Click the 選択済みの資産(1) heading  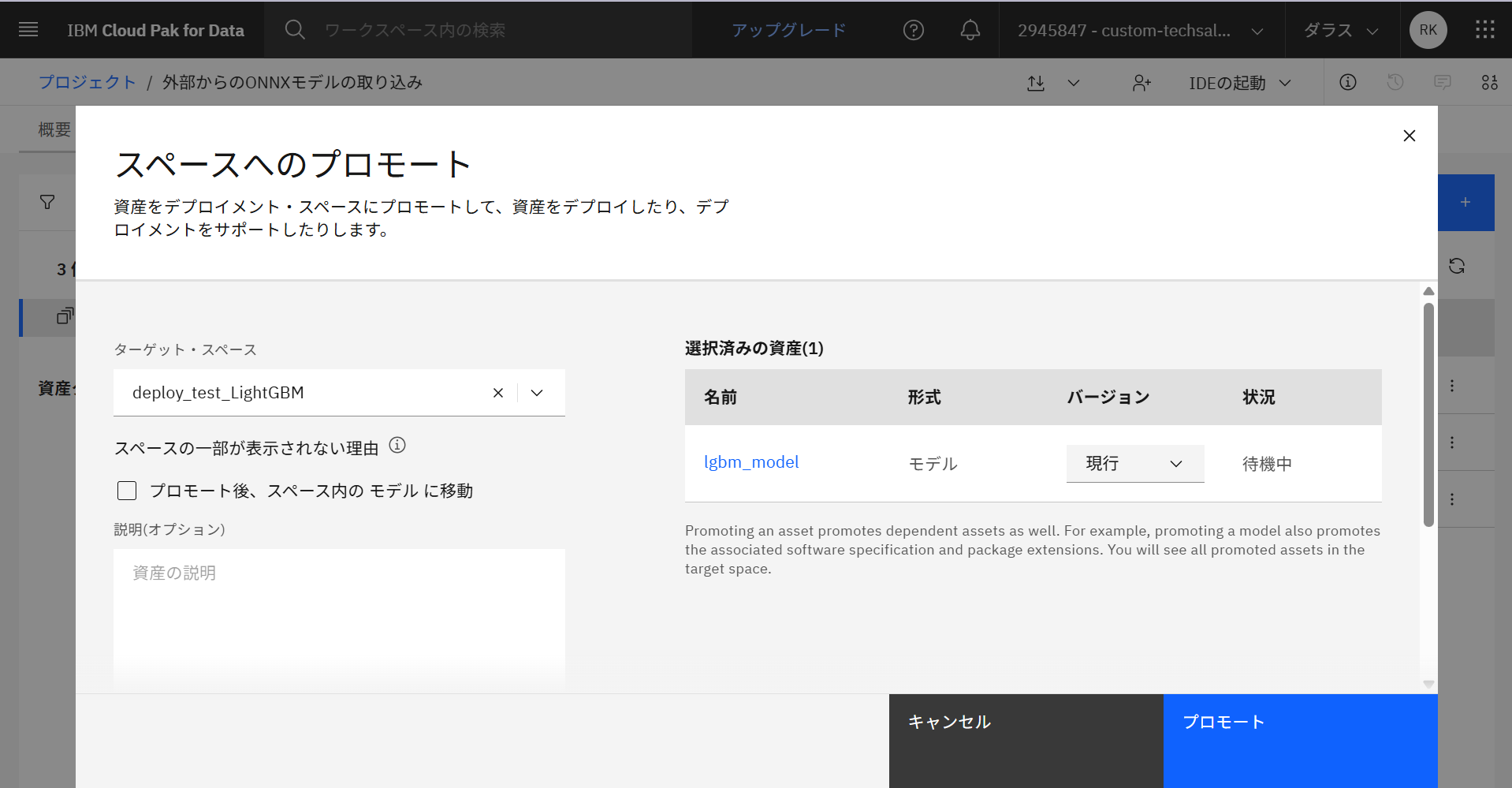click(754, 348)
